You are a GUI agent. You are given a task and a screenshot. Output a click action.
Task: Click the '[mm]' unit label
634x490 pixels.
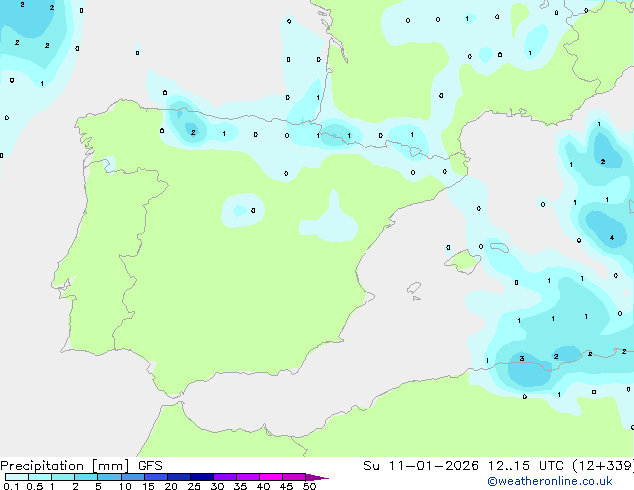click(111, 466)
